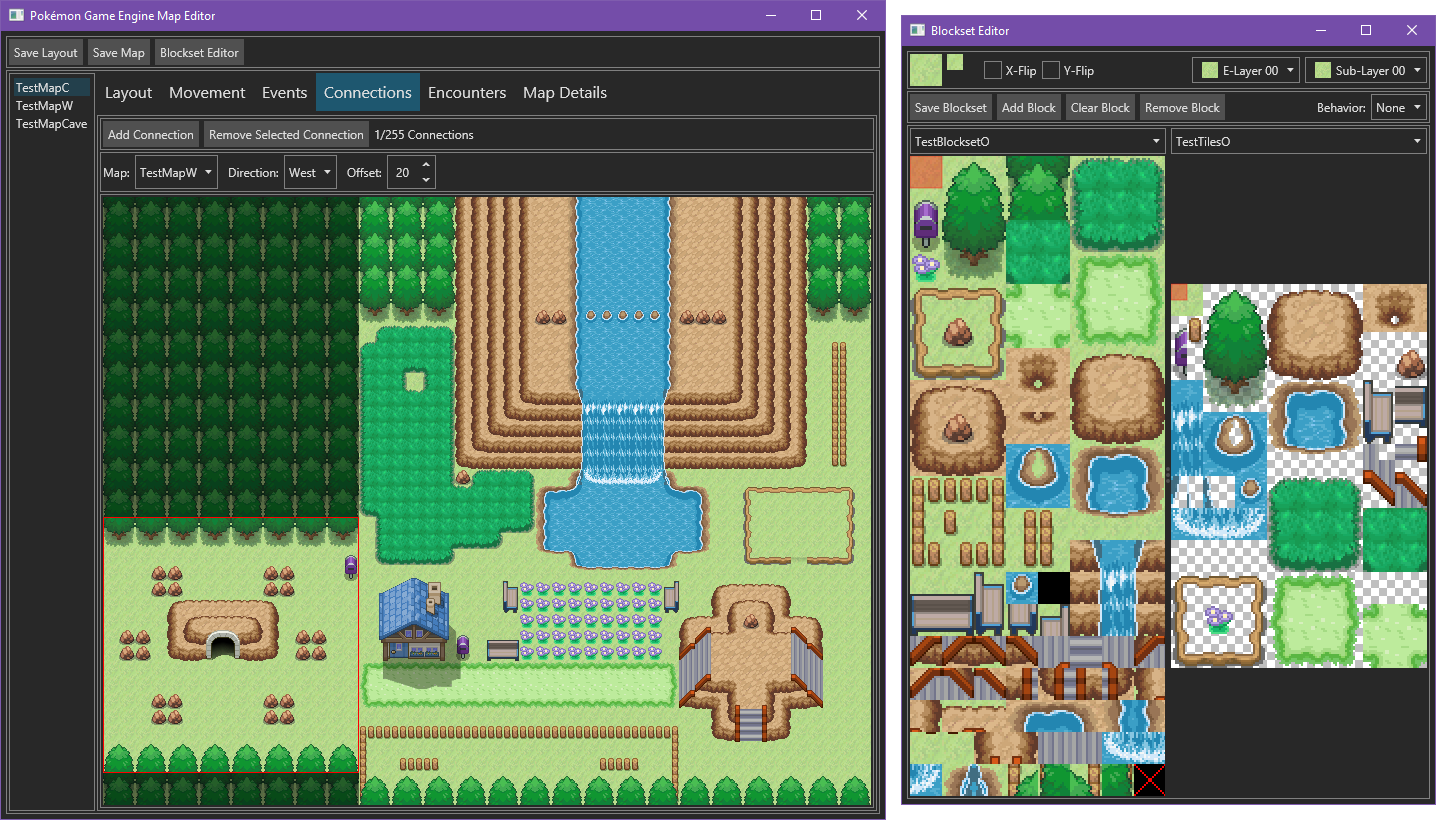
Task: Click the Add Block button
Action: click(x=1029, y=108)
